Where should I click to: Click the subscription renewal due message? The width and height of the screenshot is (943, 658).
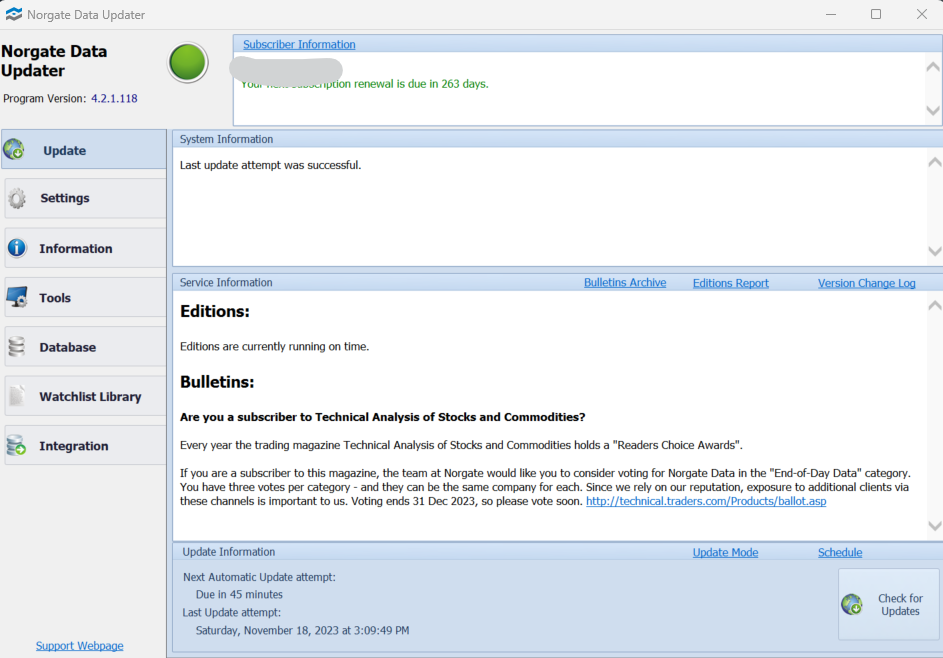click(x=365, y=84)
